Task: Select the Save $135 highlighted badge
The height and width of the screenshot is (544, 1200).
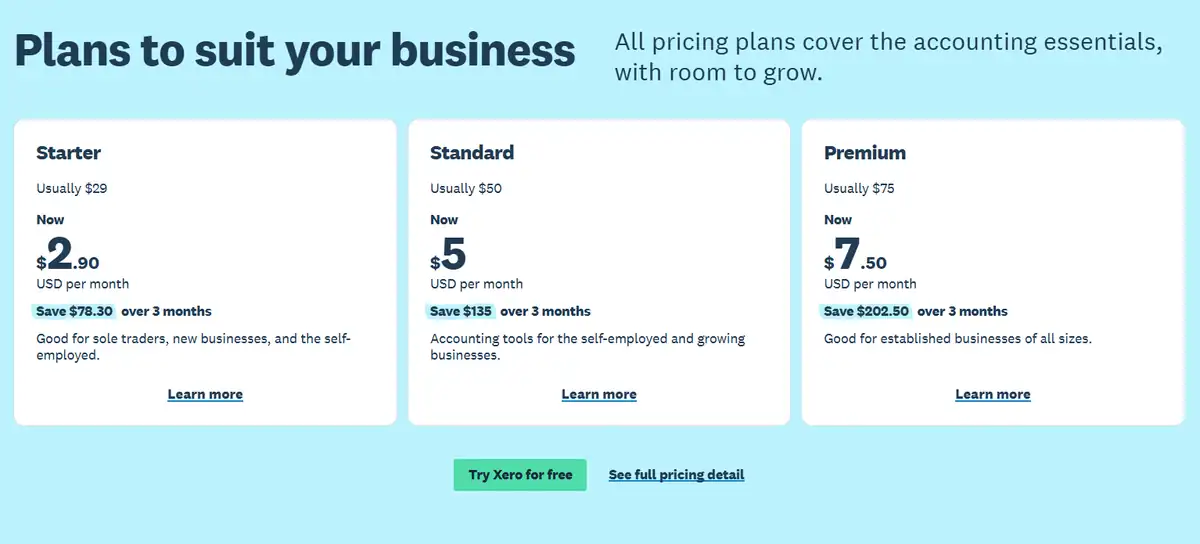Action: pyautogui.click(x=459, y=311)
